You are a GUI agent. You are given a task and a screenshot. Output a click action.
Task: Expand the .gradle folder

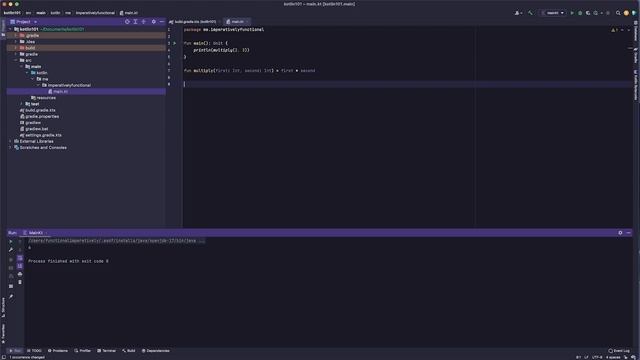click(16, 36)
